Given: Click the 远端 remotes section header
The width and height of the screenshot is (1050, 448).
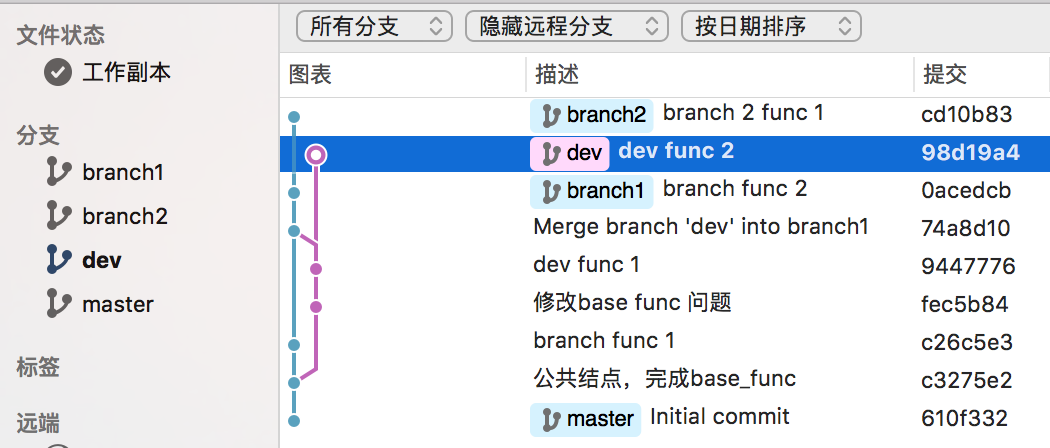Looking at the screenshot, I should (x=38, y=423).
